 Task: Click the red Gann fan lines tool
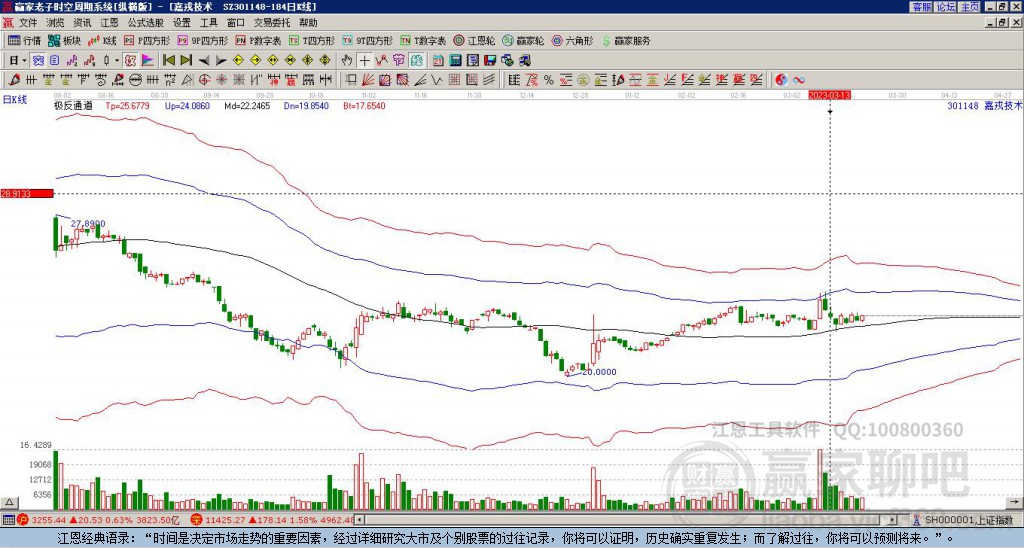[x=367, y=80]
